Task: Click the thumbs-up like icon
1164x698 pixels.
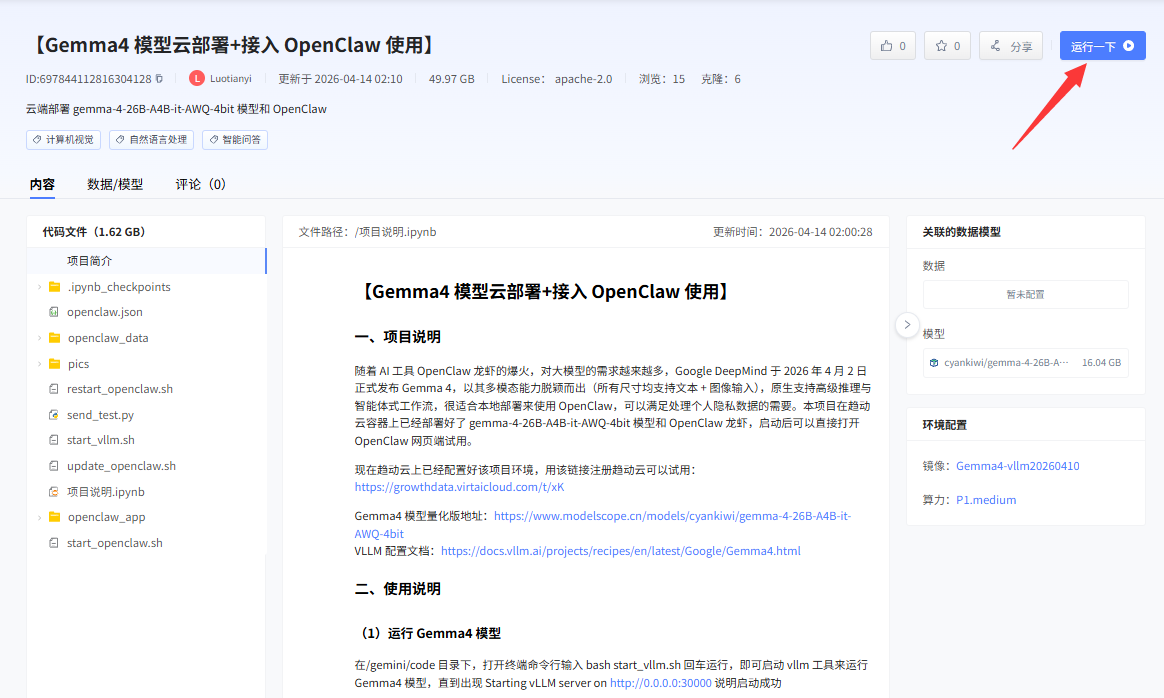Action: pyautogui.click(x=886, y=46)
